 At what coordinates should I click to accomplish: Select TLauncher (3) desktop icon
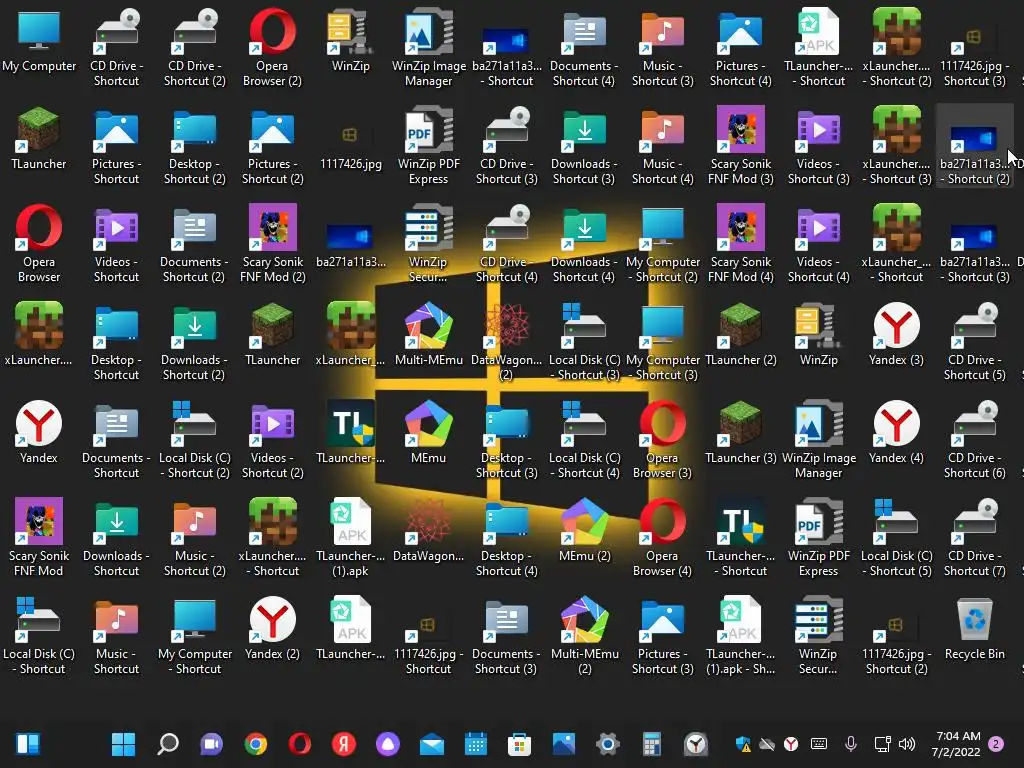click(x=741, y=431)
